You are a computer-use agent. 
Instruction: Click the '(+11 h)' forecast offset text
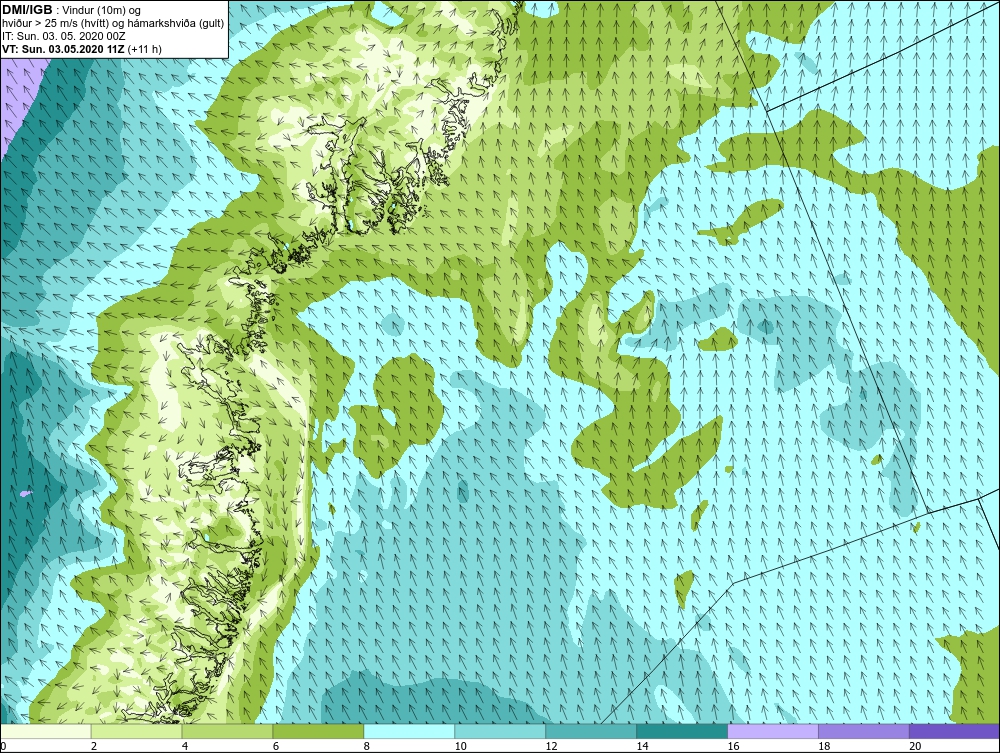(x=145, y=49)
